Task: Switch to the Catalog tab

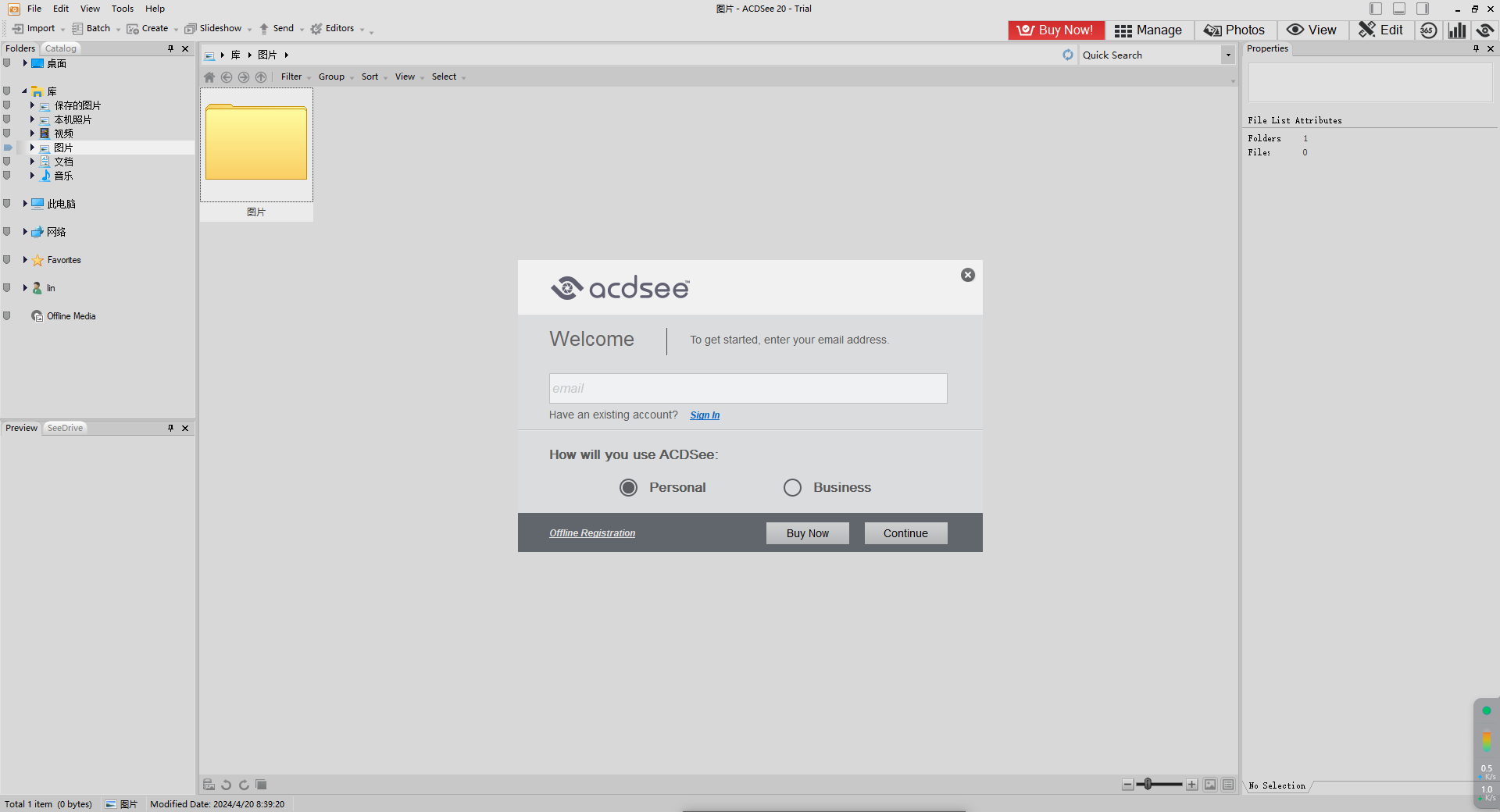Action: pos(61,48)
